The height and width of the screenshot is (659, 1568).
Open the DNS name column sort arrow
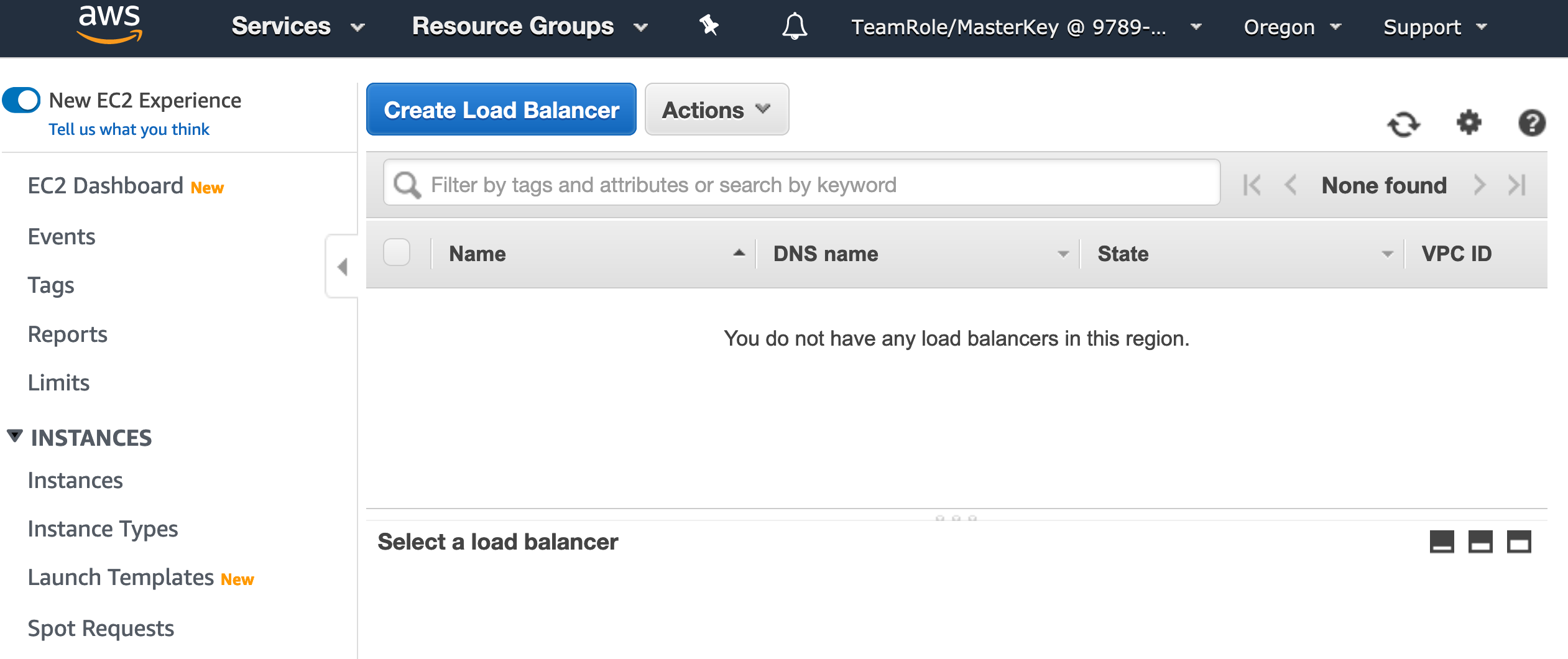1063,254
